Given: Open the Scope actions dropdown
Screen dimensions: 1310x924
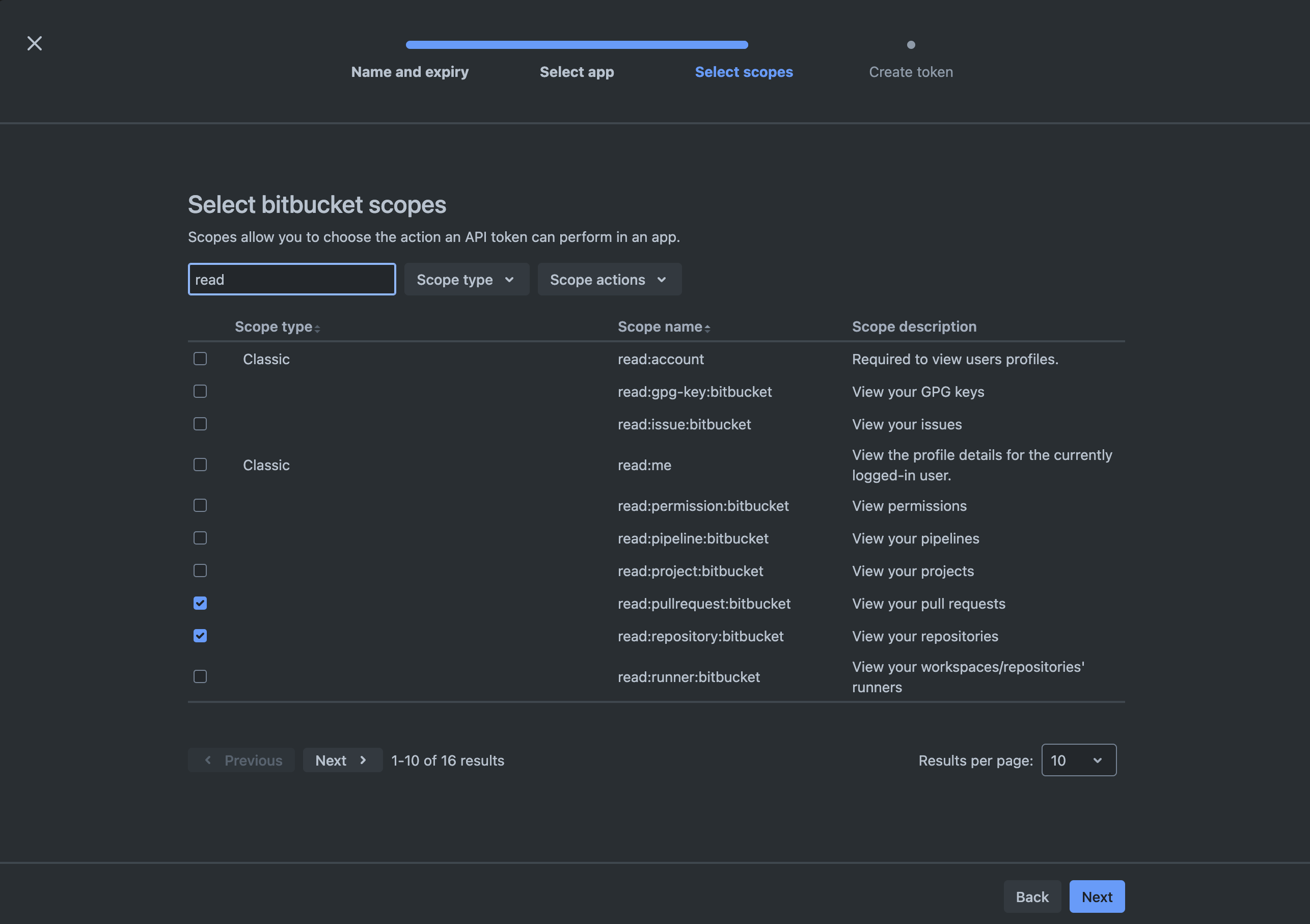Looking at the screenshot, I should click(609, 279).
